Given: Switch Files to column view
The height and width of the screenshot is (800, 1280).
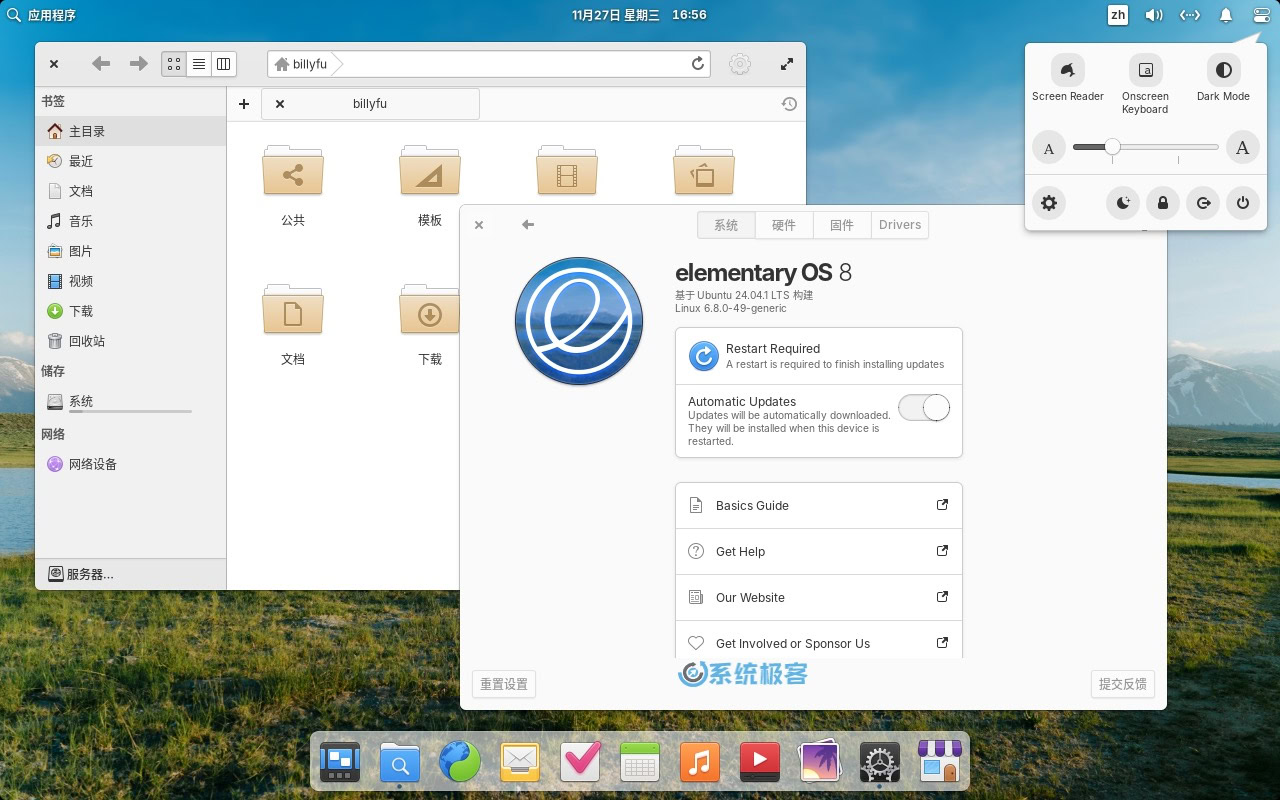Looking at the screenshot, I should 224,64.
